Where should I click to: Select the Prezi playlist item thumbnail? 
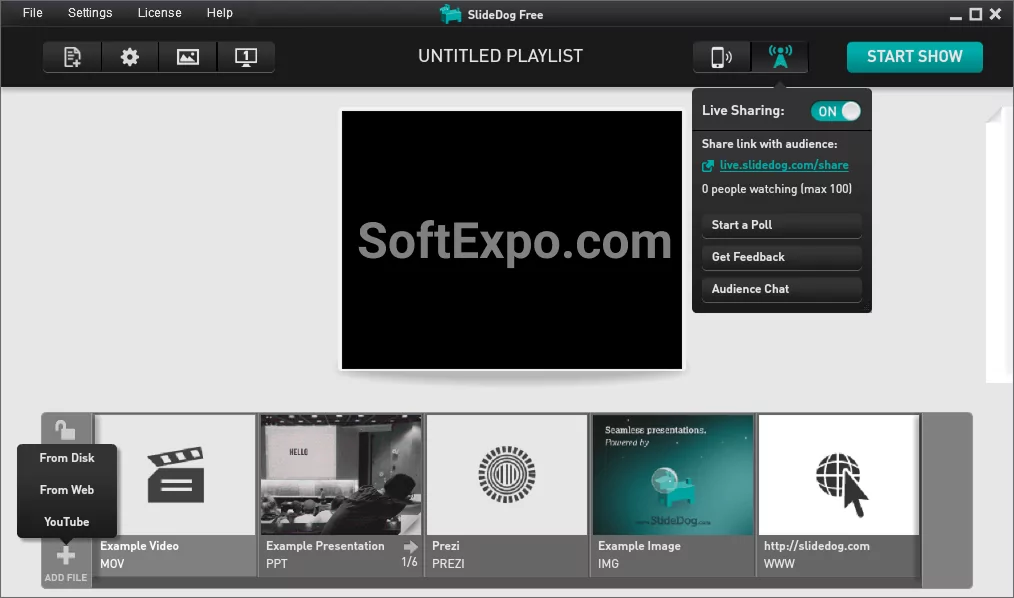coord(507,475)
